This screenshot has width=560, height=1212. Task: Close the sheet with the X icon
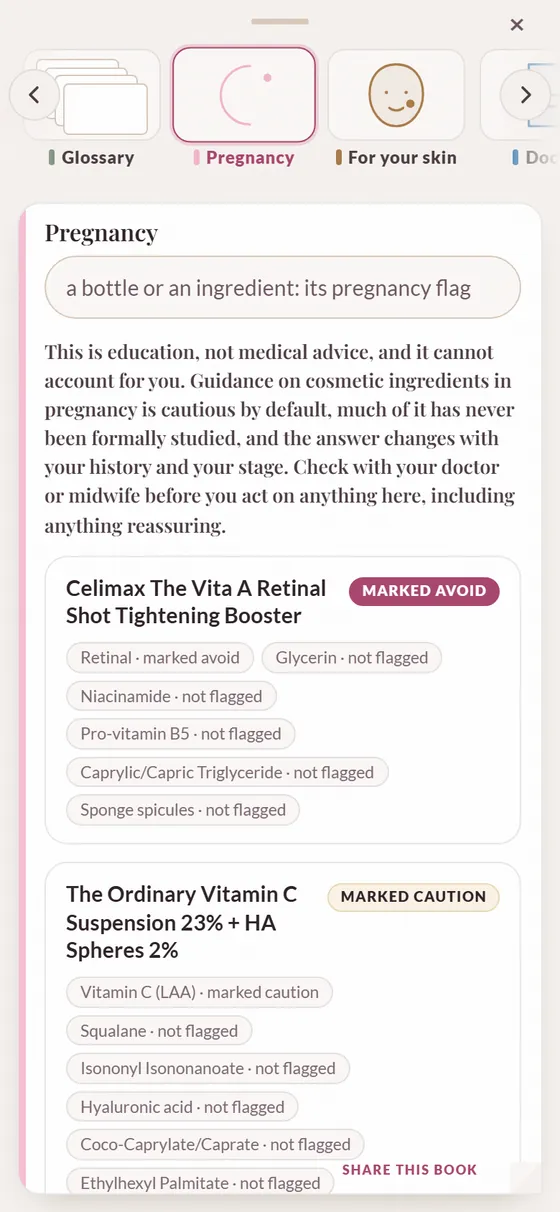click(517, 25)
